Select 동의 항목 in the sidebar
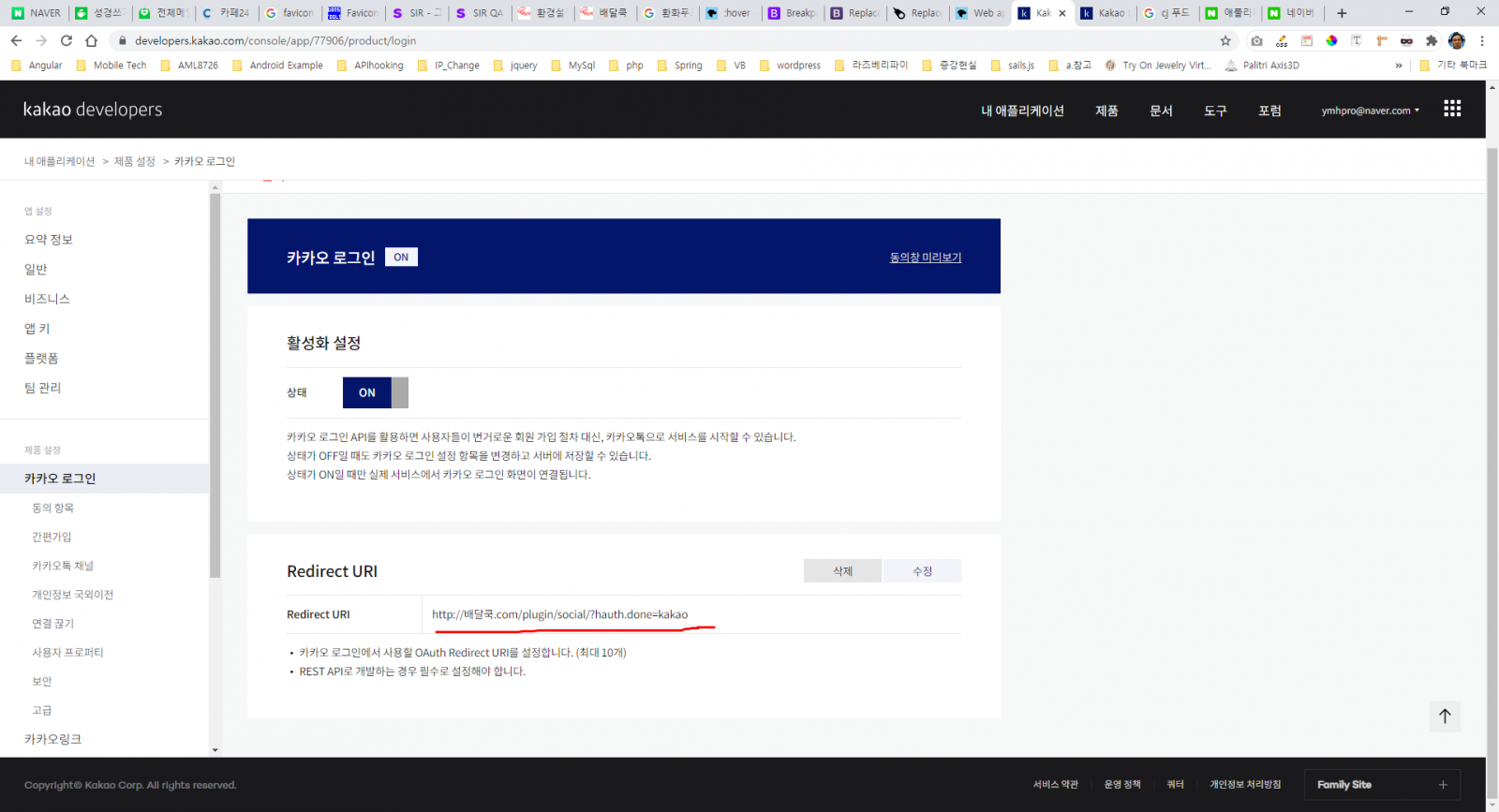This screenshot has width=1499, height=812. pos(52,508)
